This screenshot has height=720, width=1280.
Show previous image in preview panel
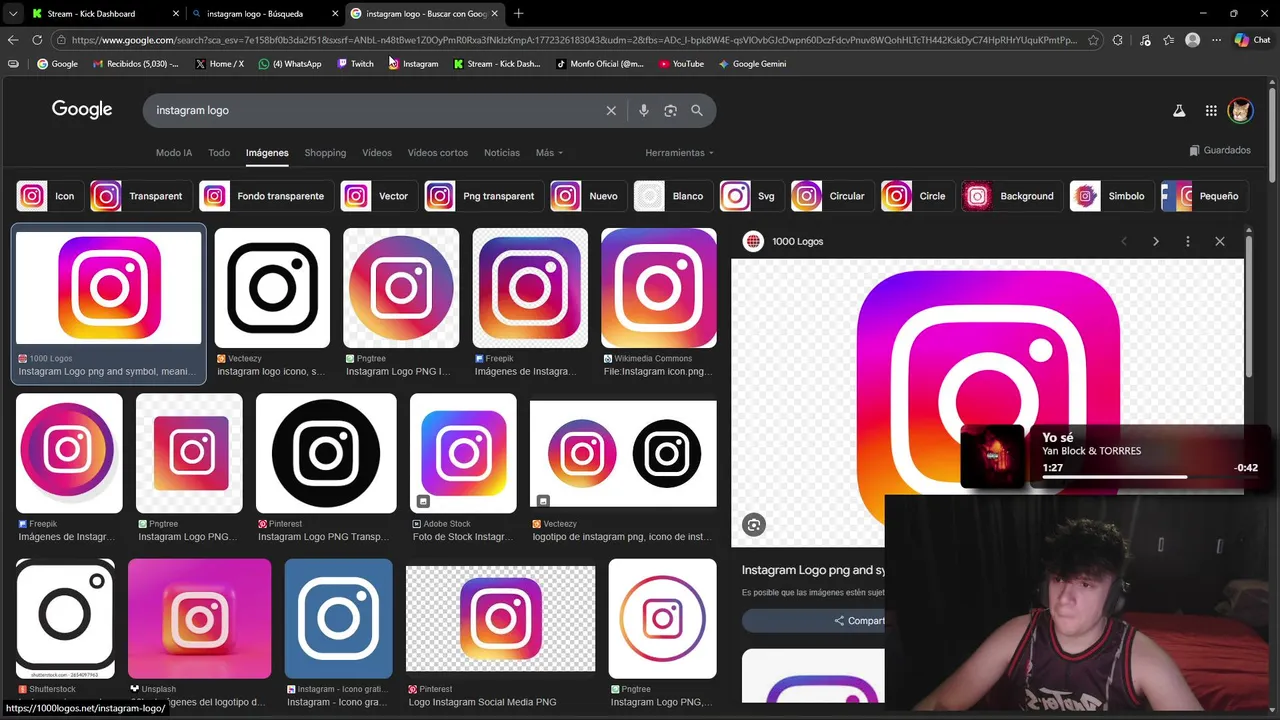tap(1124, 241)
